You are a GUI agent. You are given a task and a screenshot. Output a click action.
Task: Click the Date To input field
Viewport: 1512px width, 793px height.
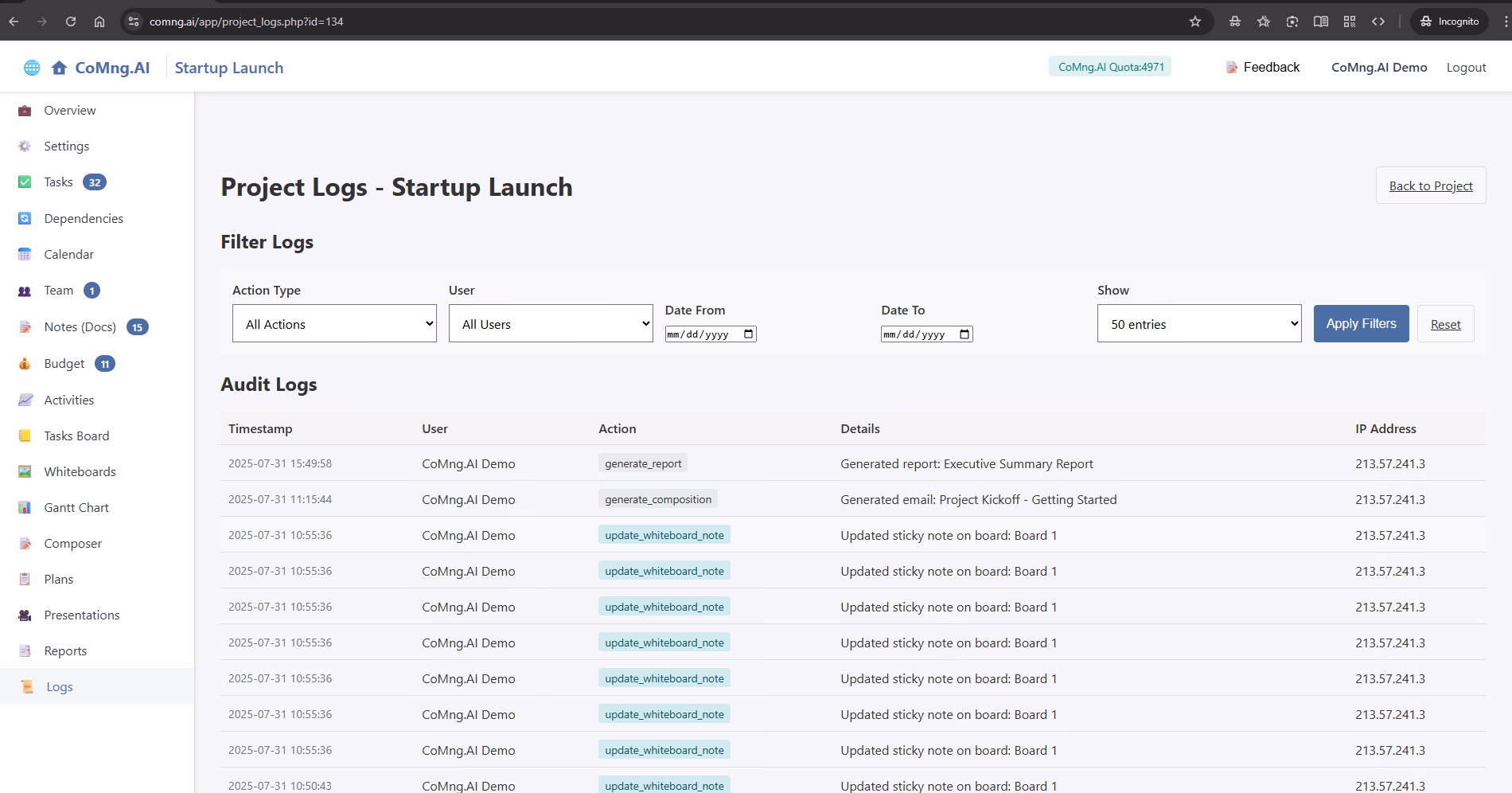926,334
